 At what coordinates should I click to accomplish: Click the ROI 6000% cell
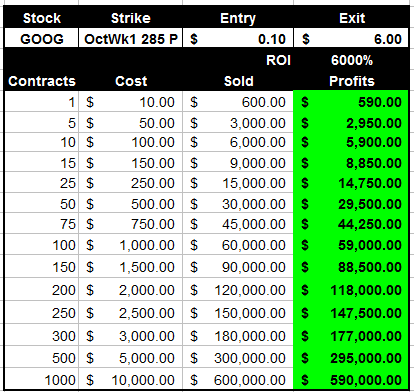[x=351, y=60]
